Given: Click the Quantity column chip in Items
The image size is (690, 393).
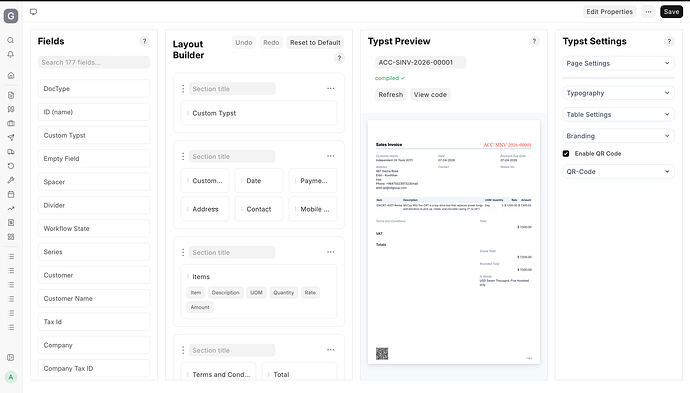Looking at the screenshot, I should [283, 293].
